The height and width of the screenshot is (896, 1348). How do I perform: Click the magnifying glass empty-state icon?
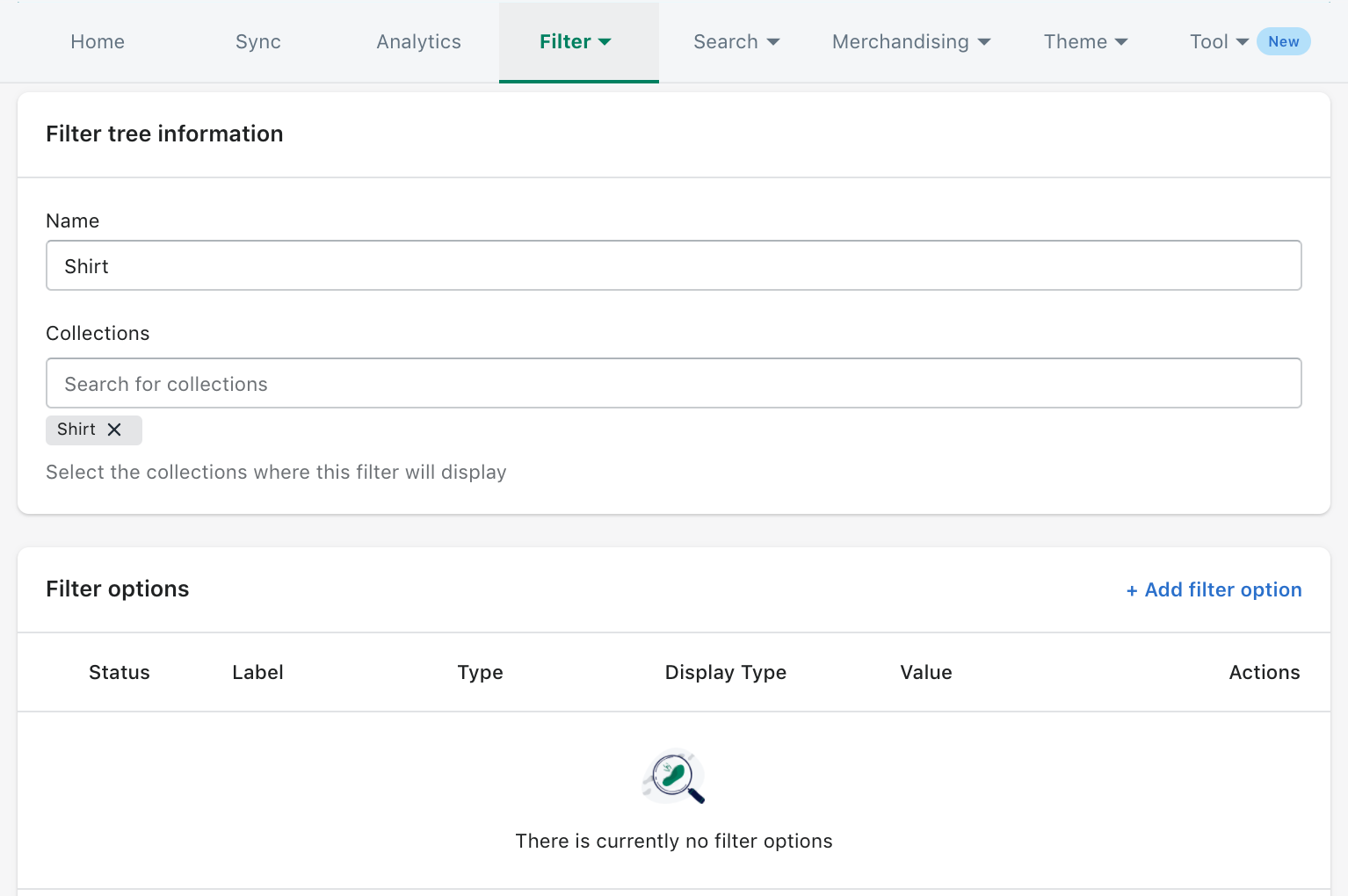tap(673, 777)
